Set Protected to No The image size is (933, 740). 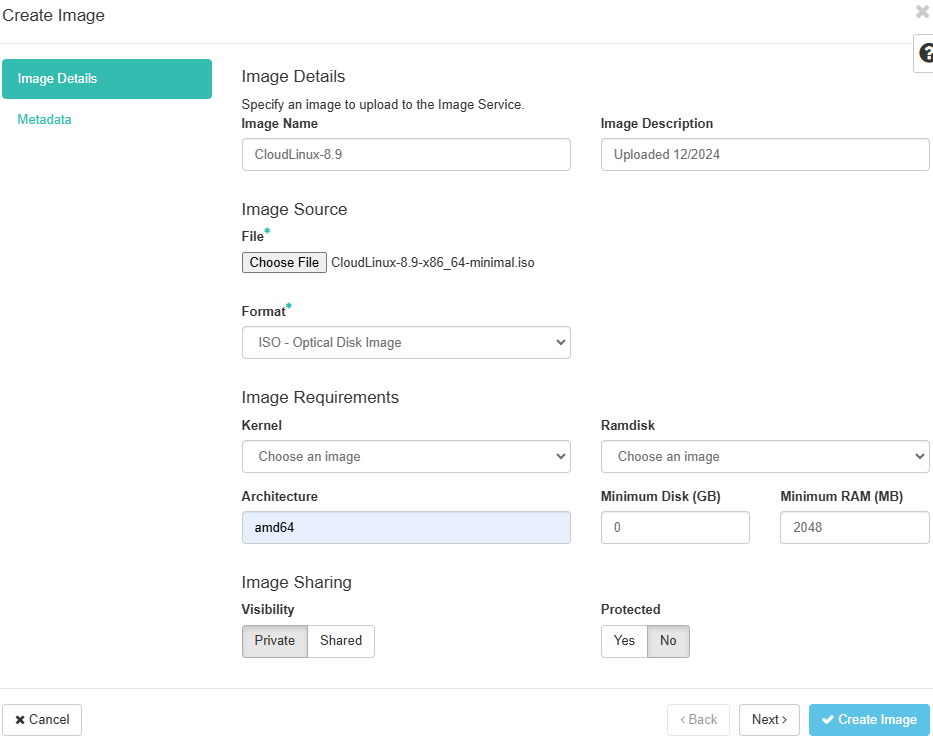(668, 641)
